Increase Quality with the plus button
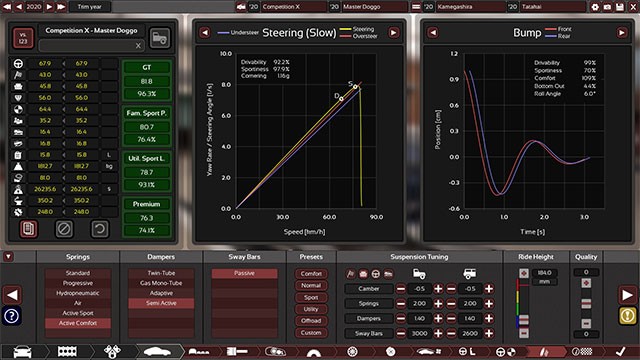 click(586, 283)
